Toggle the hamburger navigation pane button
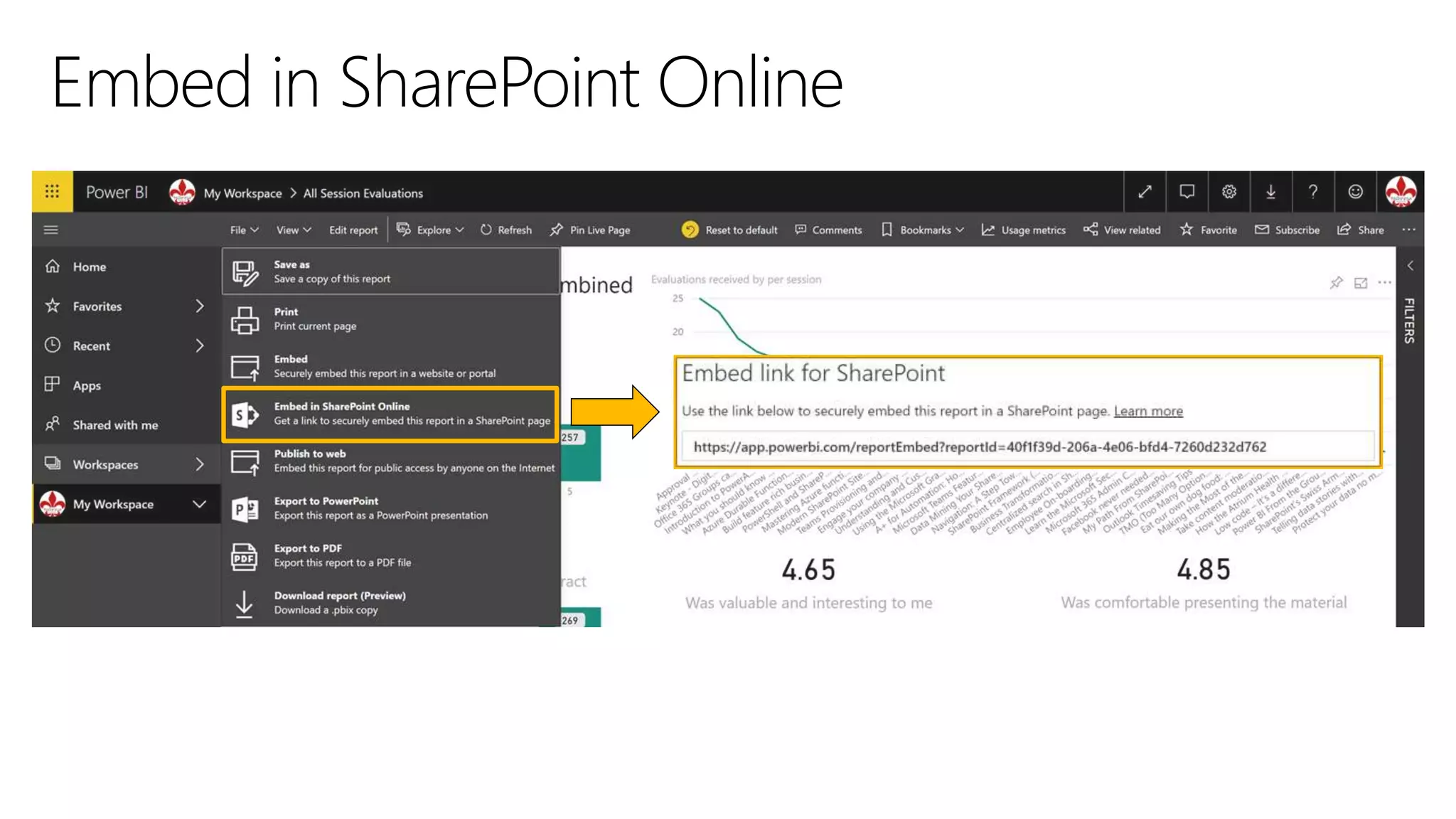Image resolution: width=1456 pixels, height=819 pixels. point(51,230)
